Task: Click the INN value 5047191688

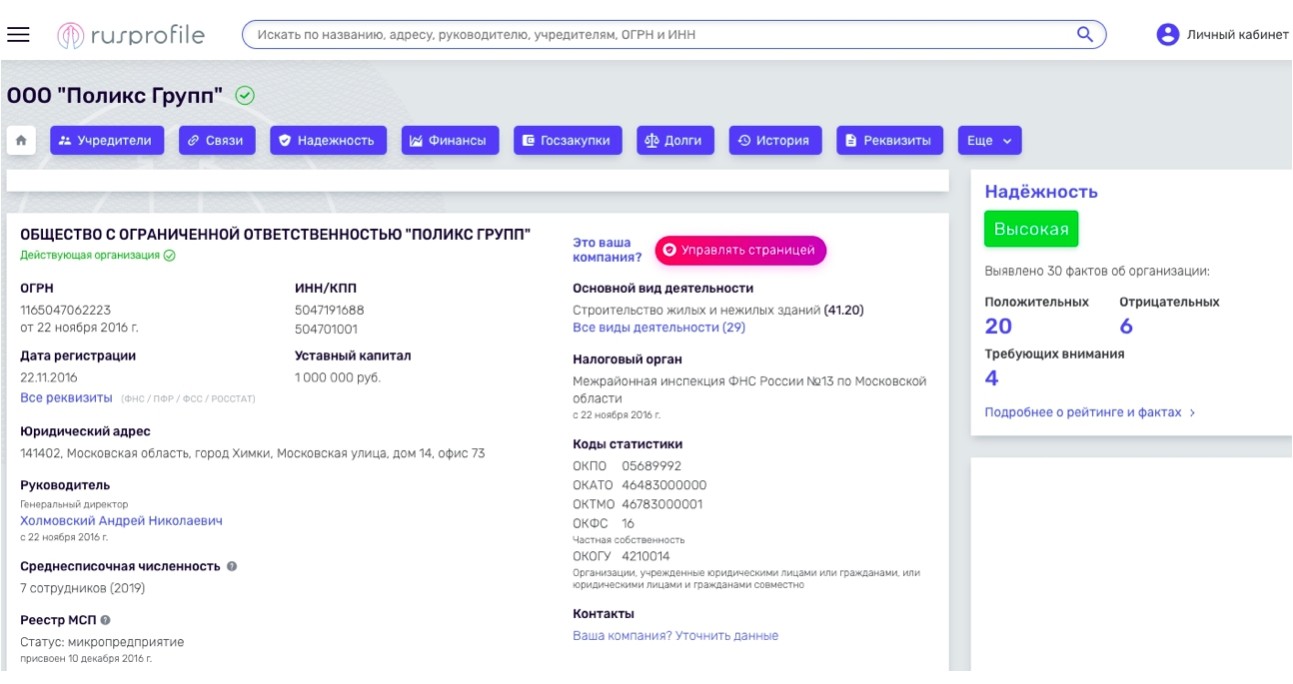Action: [330, 310]
